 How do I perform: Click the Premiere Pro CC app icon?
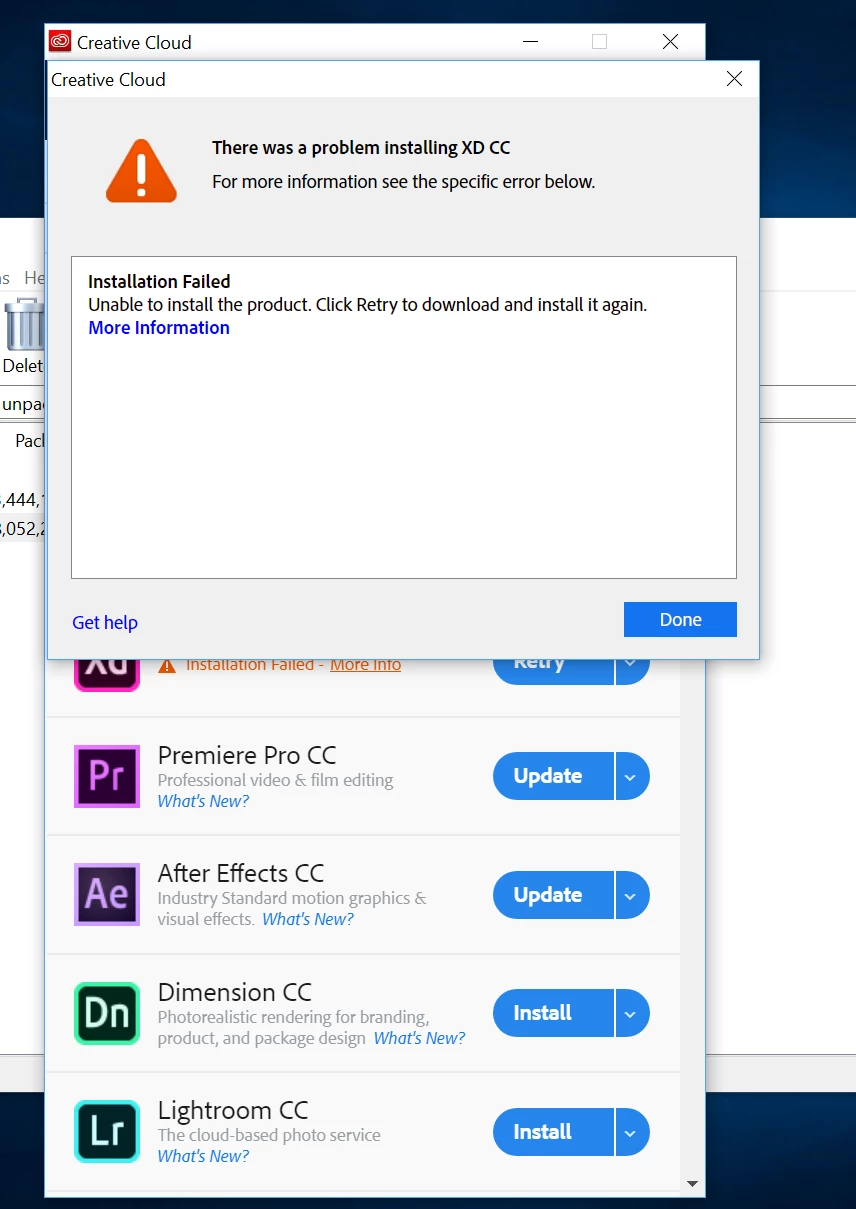(107, 776)
